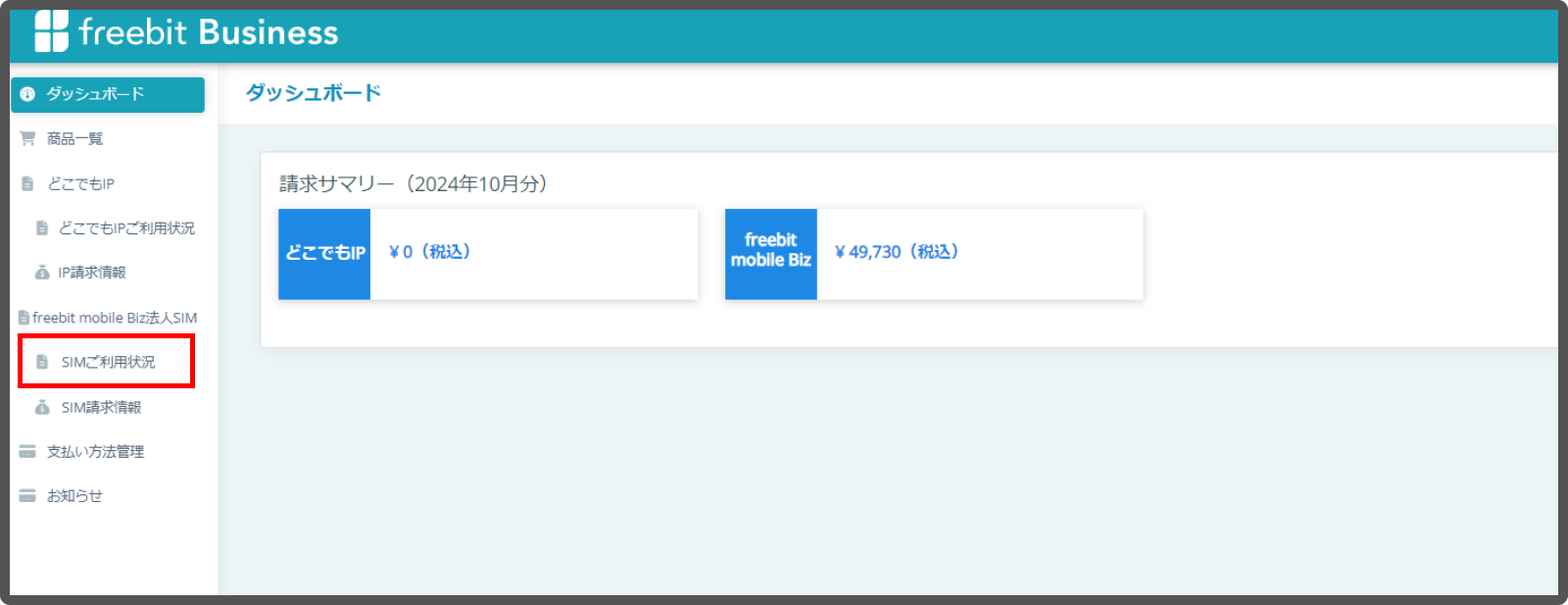Click the credit card icon beside 支払い方法管理

click(x=27, y=452)
